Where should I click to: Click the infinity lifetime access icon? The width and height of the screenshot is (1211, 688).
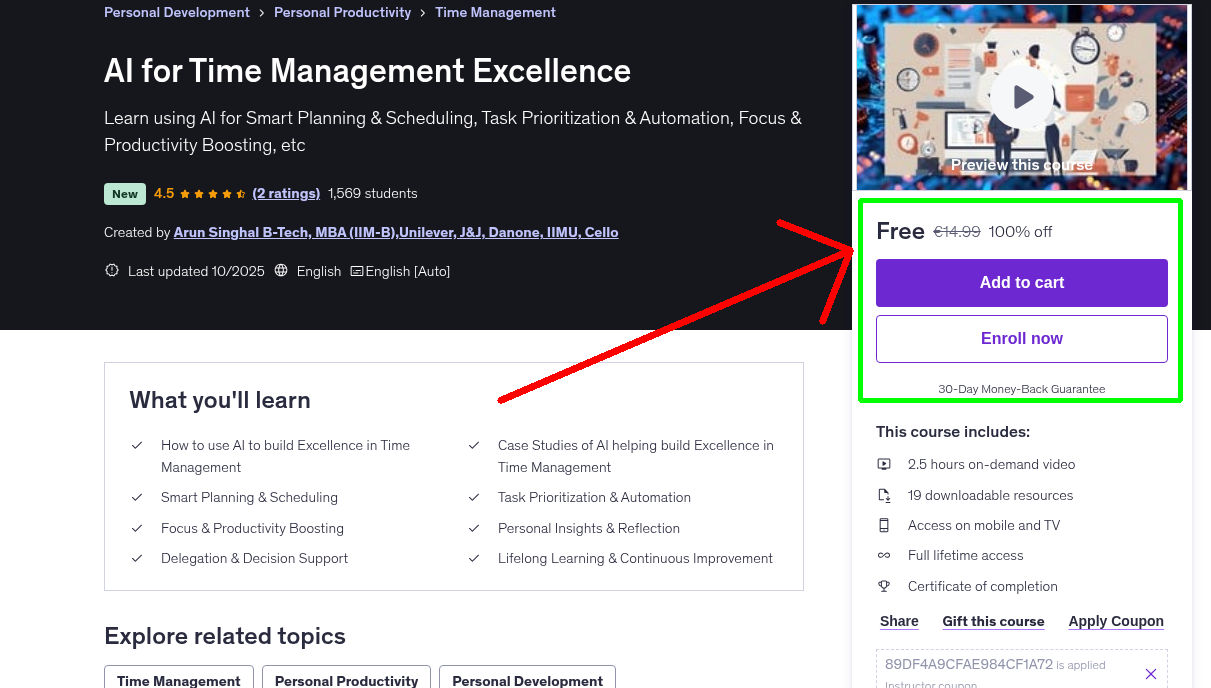(884, 555)
